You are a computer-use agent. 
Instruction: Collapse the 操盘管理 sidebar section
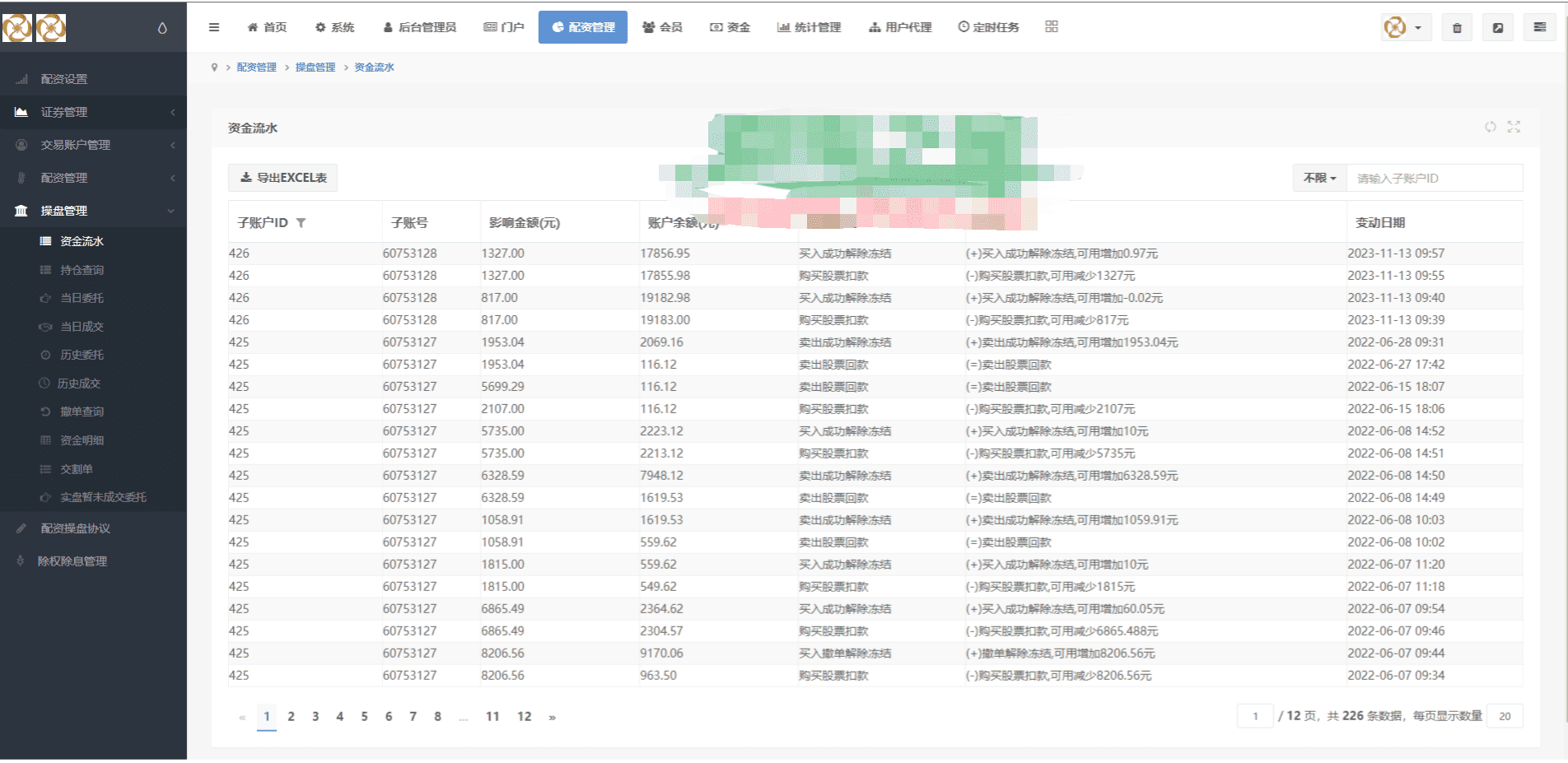pos(93,211)
